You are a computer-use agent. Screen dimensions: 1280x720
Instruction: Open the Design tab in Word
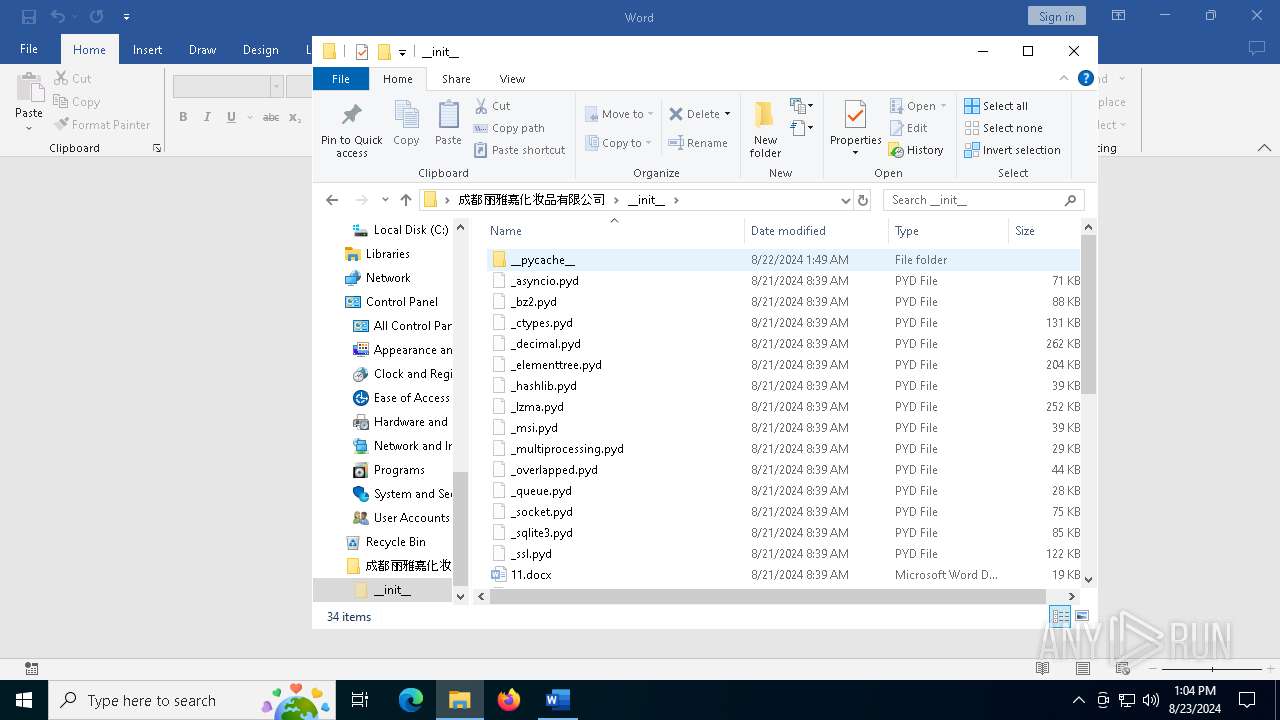[260, 50]
